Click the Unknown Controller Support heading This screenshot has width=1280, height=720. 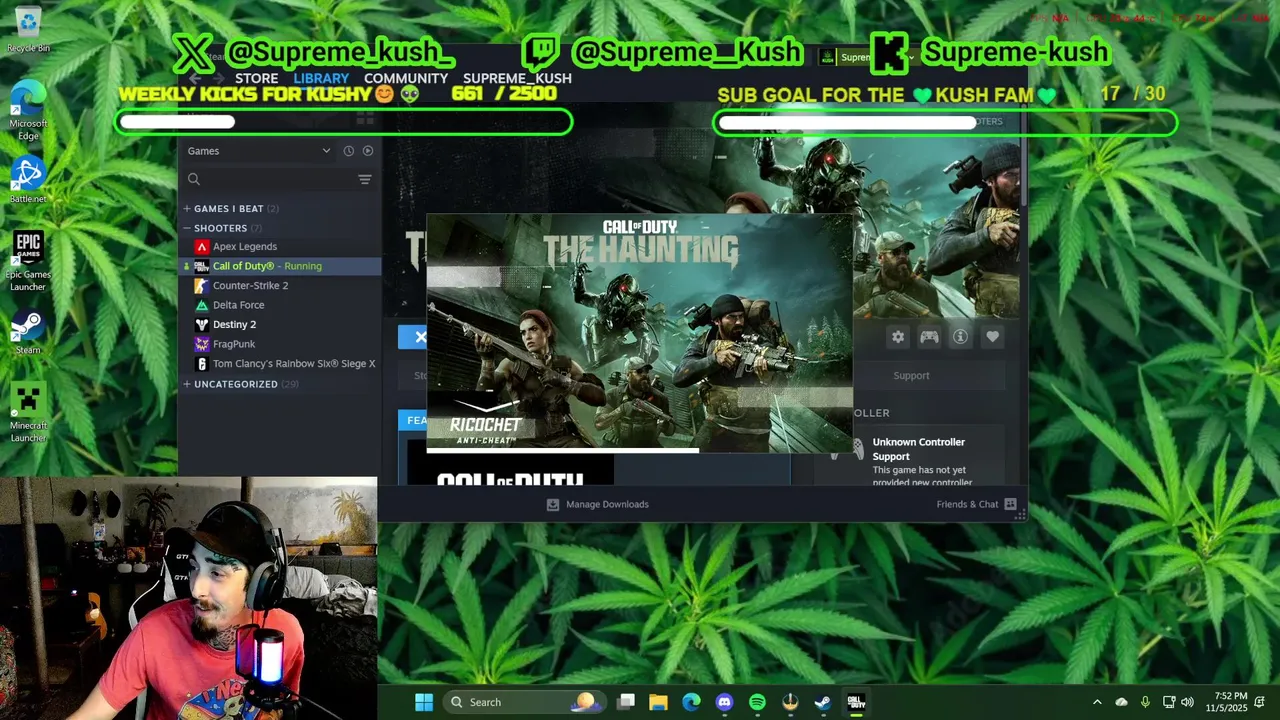click(x=919, y=449)
